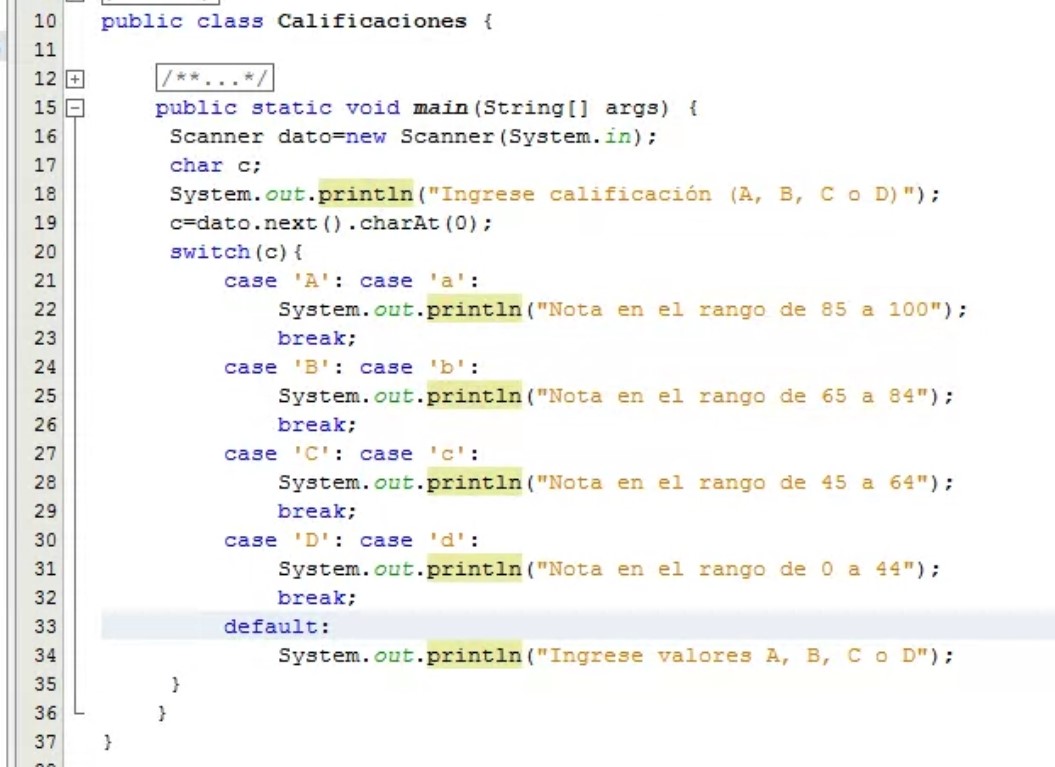1055x767 pixels.
Task: Collapse the main method at line 15
Action: (75, 108)
